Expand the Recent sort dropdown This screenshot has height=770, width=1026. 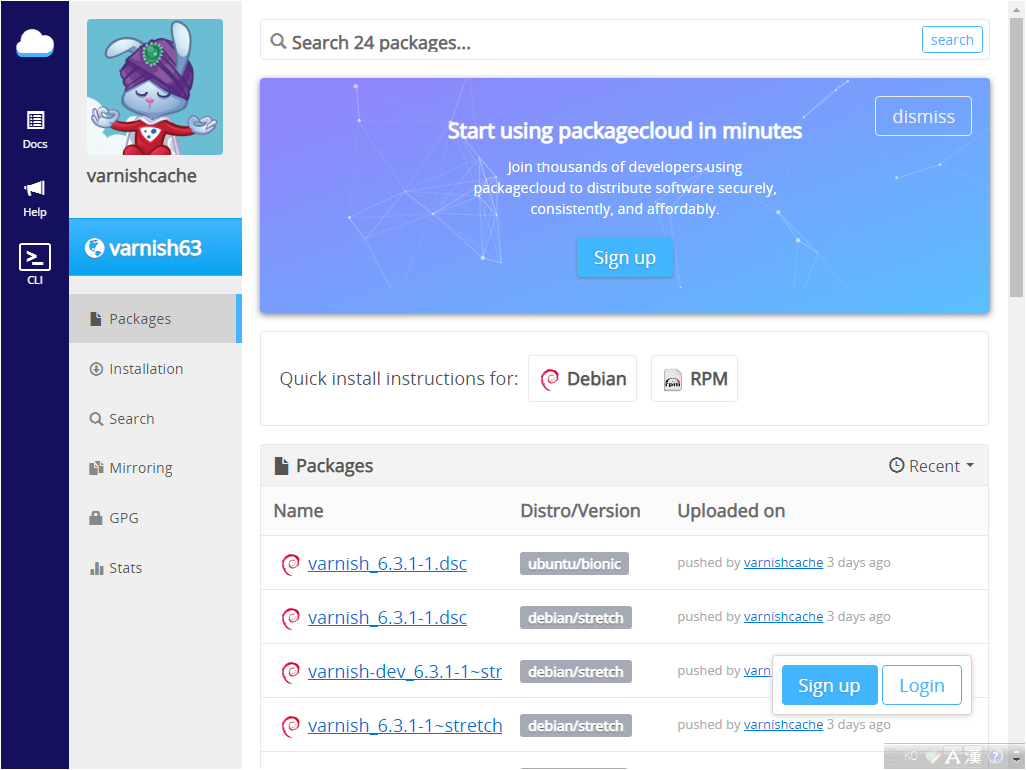tap(931, 466)
